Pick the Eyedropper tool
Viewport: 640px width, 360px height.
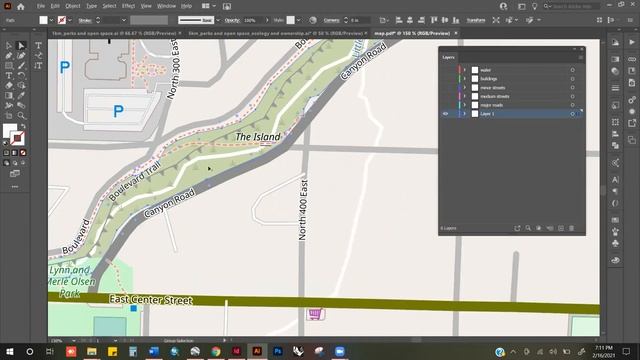[x=21, y=96]
